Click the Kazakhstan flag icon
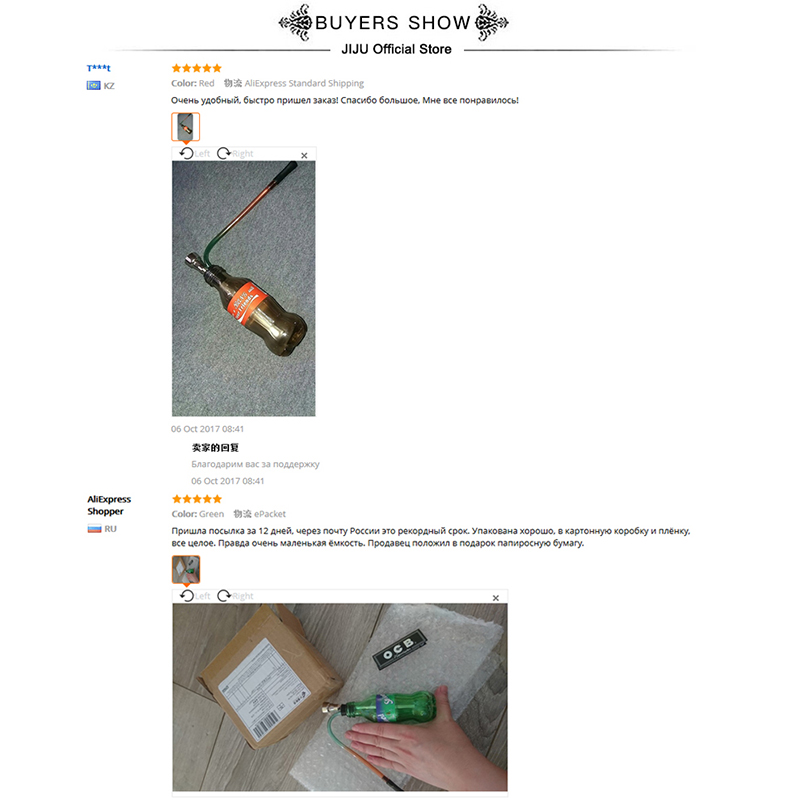Image resolution: width=800 pixels, height=800 pixels. point(93,85)
